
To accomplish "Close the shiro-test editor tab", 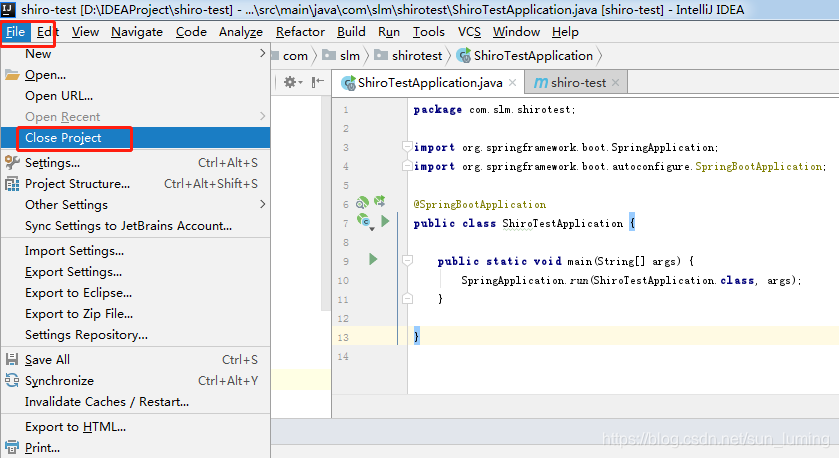I will point(615,82).
